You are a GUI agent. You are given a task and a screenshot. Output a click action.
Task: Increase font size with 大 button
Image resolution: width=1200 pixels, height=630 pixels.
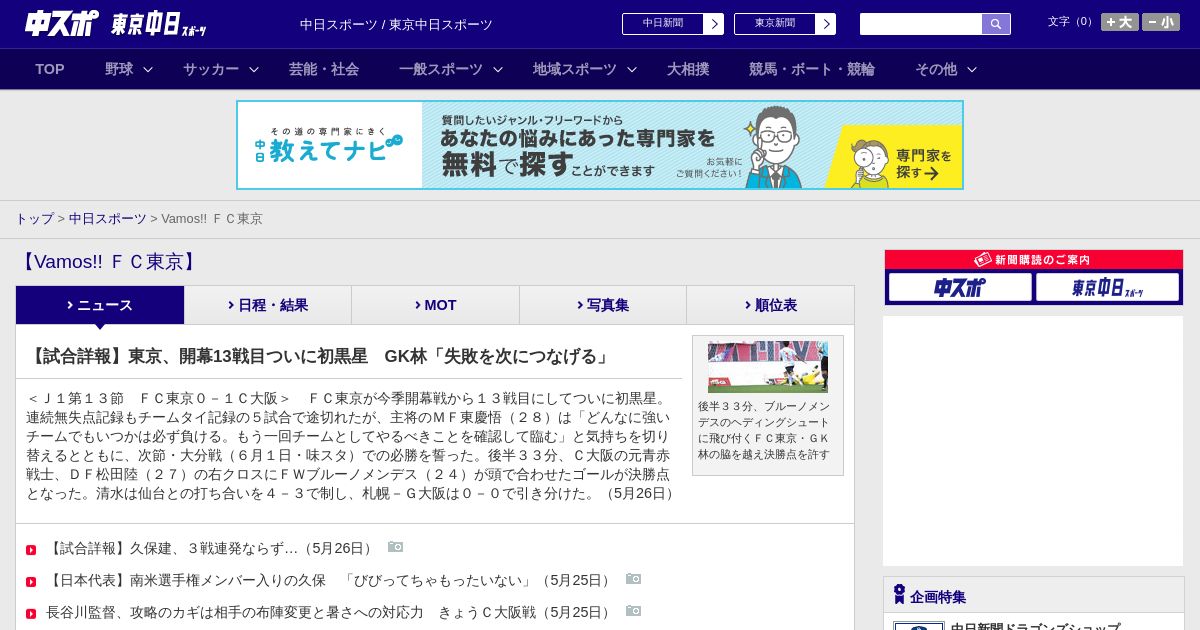[1119, 22]
